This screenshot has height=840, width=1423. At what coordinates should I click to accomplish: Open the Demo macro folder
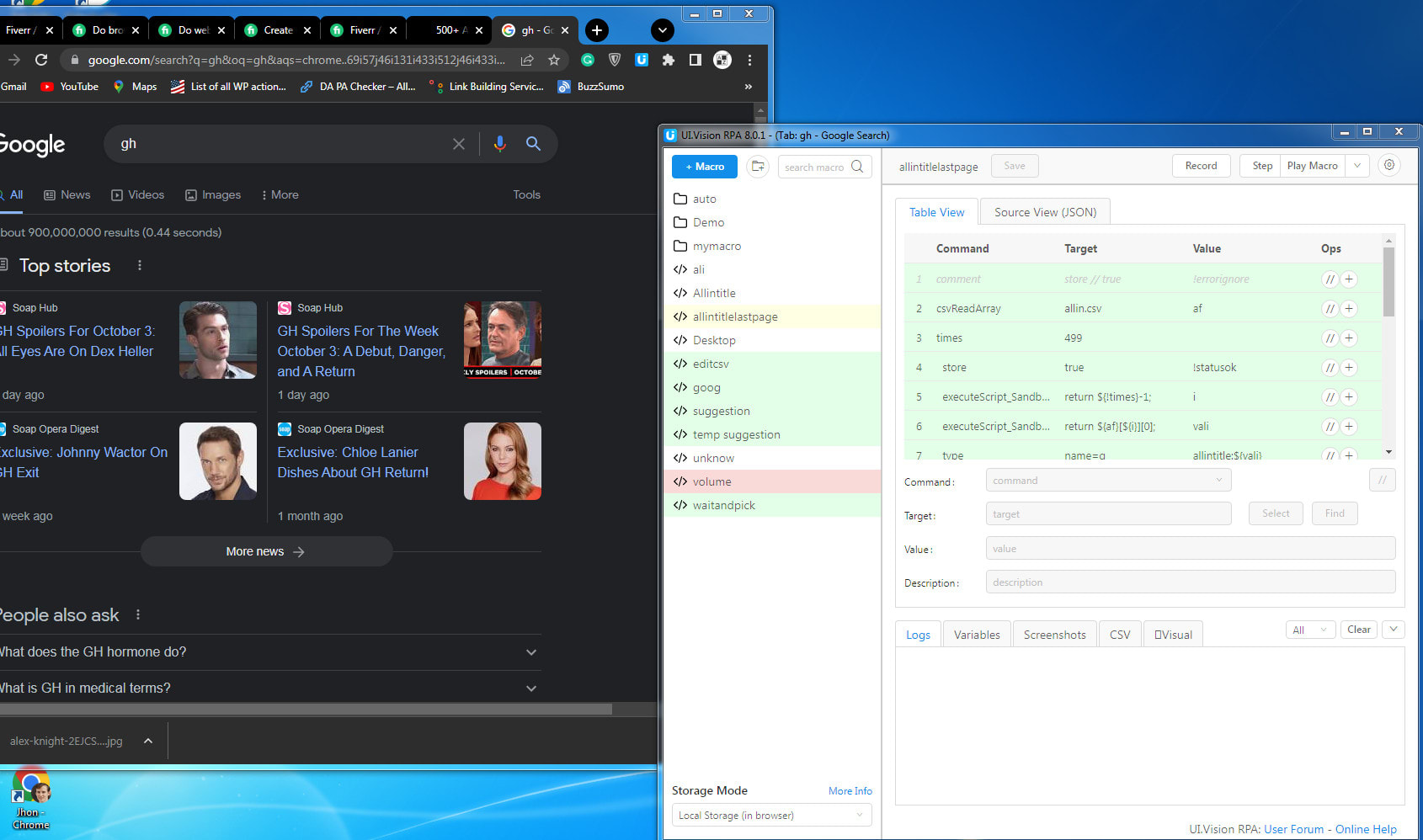pyautogui.click(x=708, y=222)
